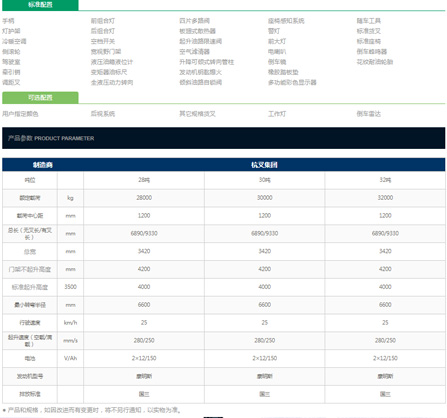Click the 产品参数 PRODUCT PARAMETER header bar

click(223, 138)
